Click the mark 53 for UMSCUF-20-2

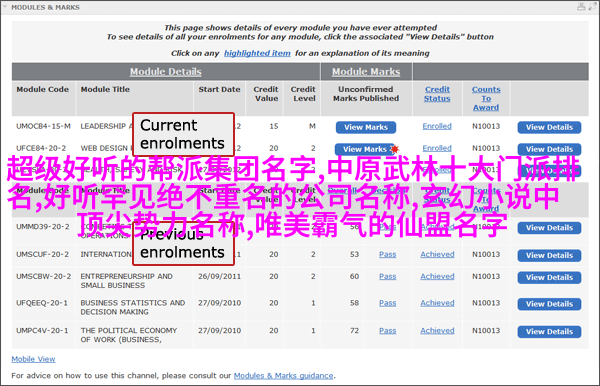coord(354,254)
